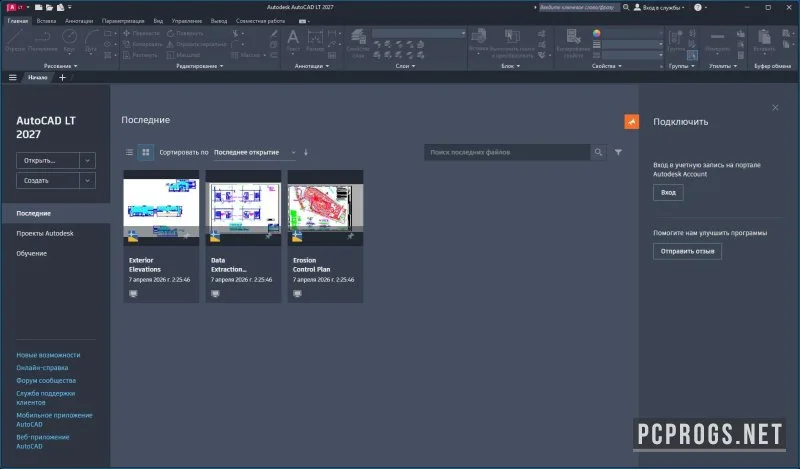Select the Текст text annotation tool
This screenshot has height=469, width=800.
coord(293,41)
